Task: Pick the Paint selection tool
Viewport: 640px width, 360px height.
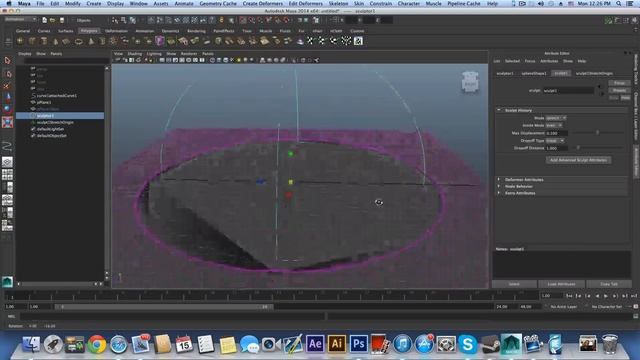Action: 7,86
